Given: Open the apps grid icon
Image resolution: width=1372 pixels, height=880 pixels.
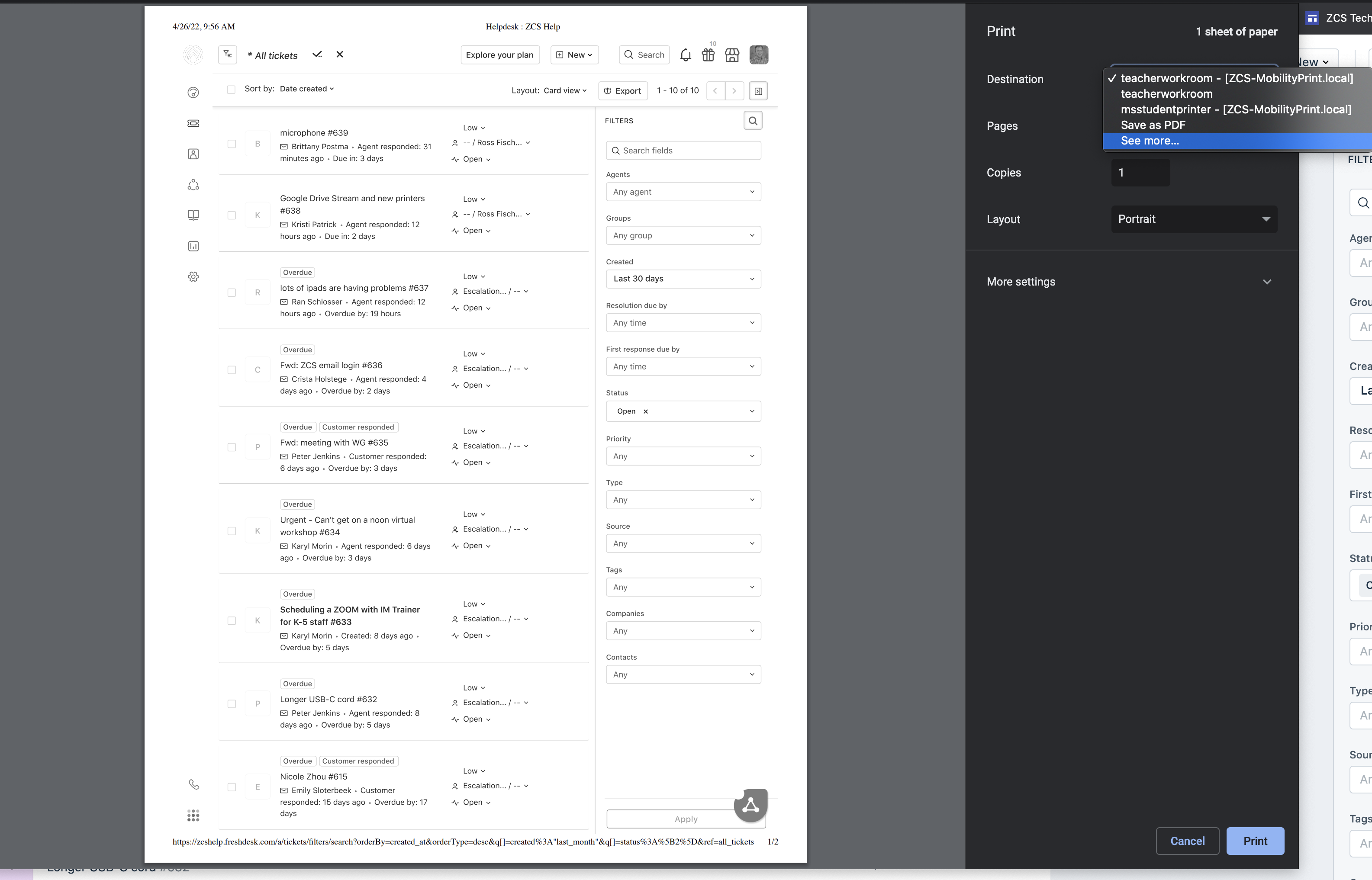Looking at the screenshot, I should pyautogui.click(x=193, y=816).
